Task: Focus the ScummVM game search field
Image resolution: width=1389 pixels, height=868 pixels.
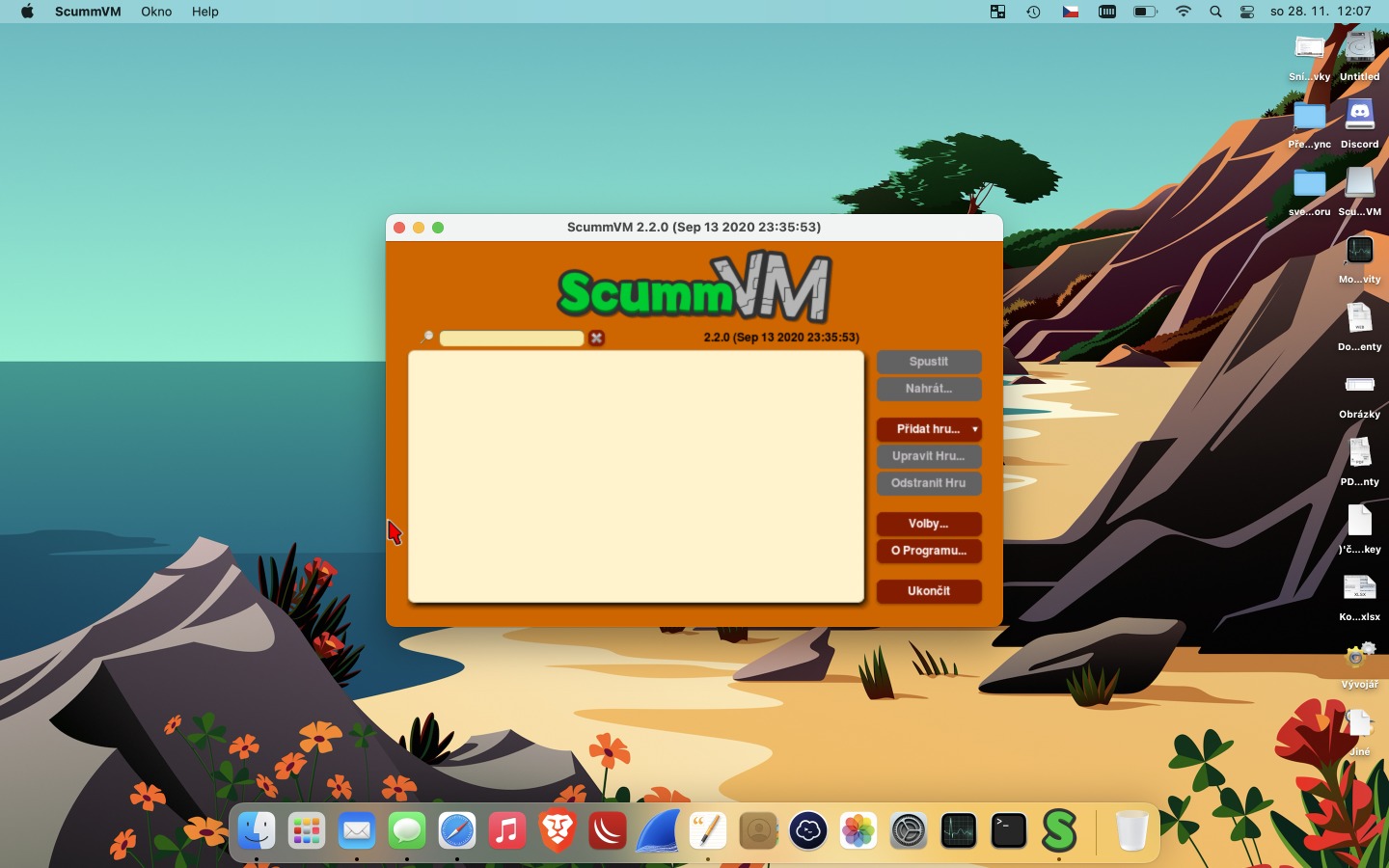Action: [x=511, y=338]
